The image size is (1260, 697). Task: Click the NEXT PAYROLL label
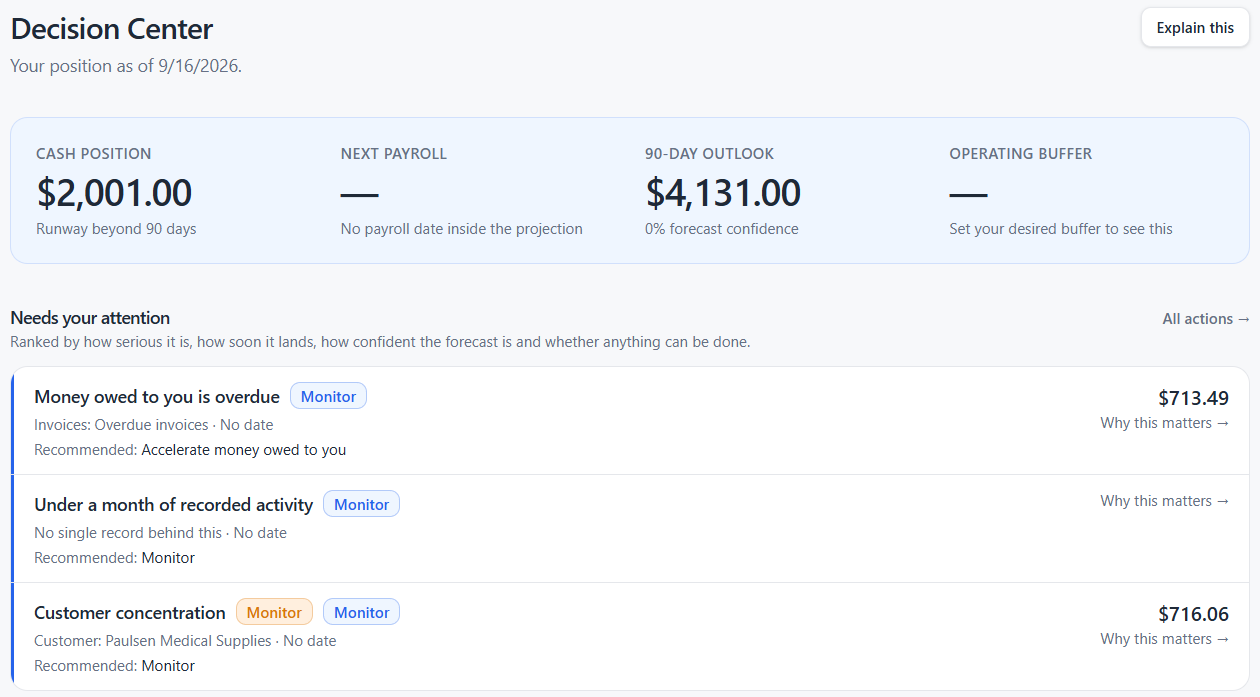click(394, 154)
